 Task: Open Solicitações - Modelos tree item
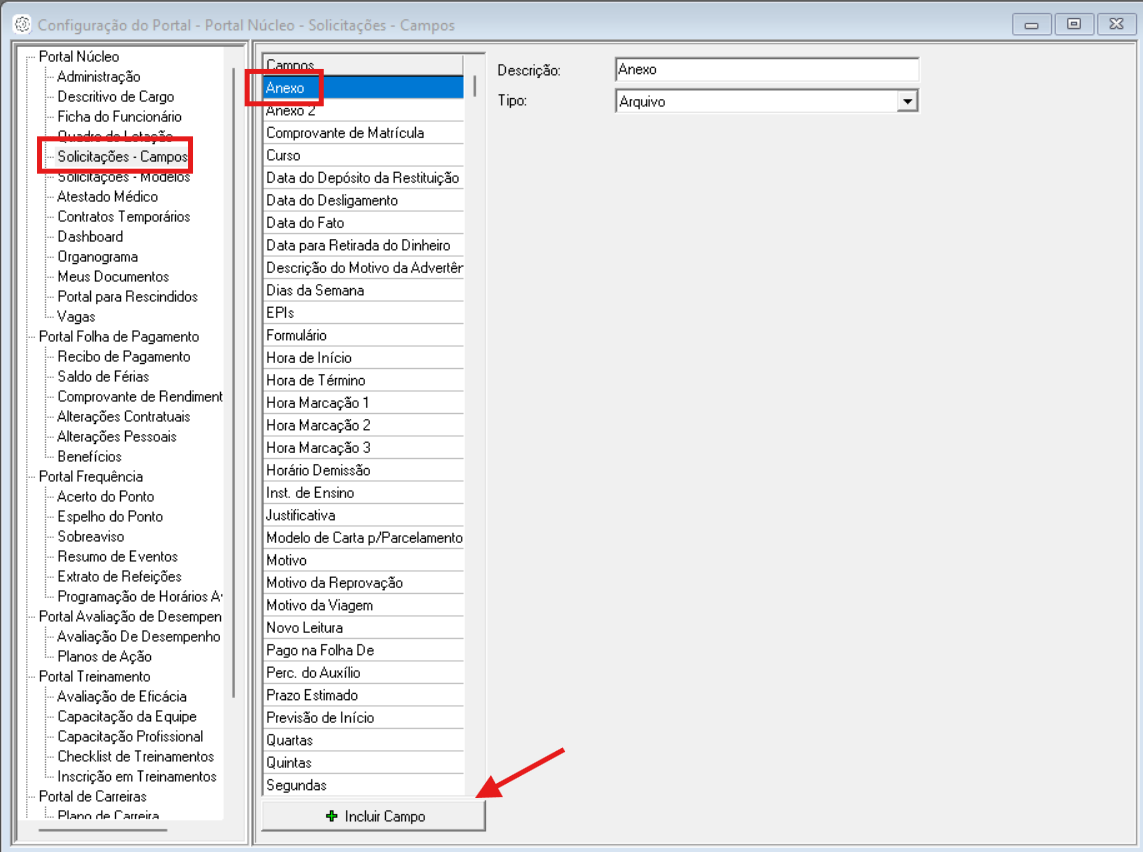pos(123,177)
